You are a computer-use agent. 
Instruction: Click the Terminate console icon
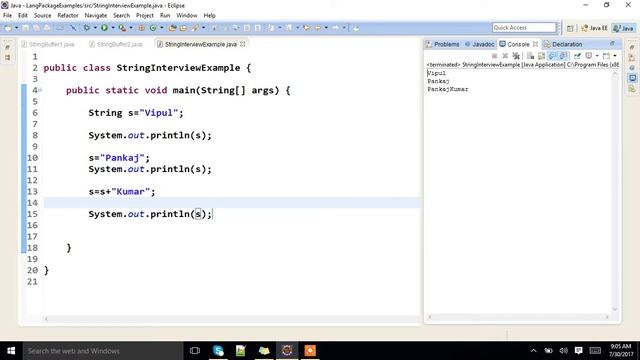pyautogui.click(x=494, y=56)
